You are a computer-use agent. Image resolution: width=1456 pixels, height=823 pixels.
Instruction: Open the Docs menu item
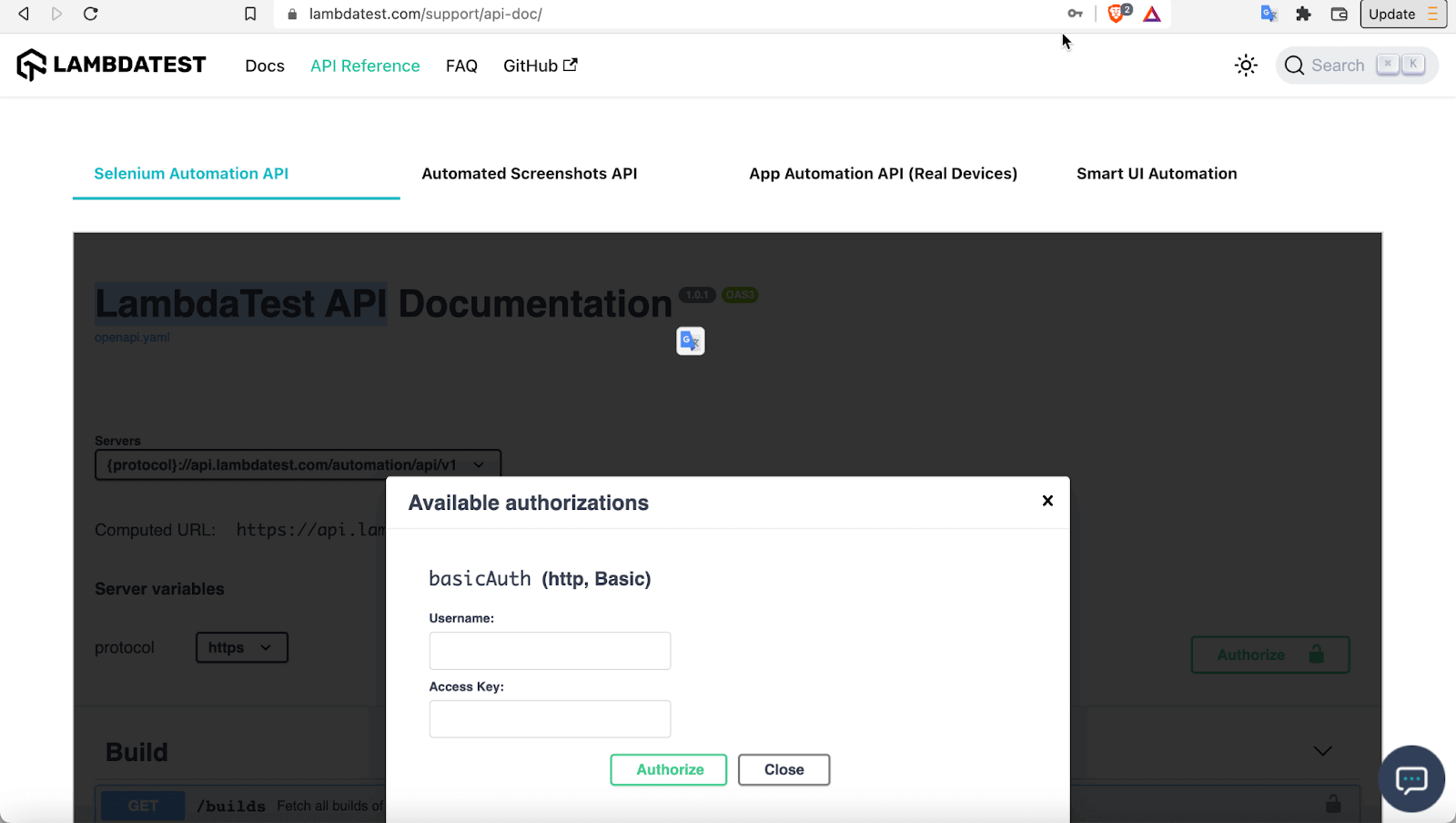[264, 66]
